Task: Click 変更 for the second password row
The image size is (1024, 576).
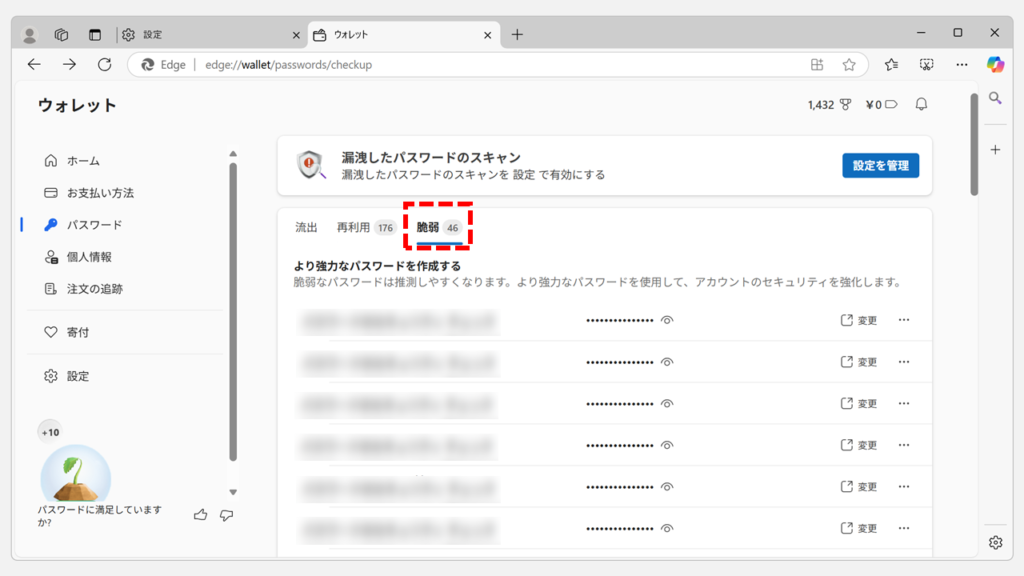Action: (x=859, y=362)
